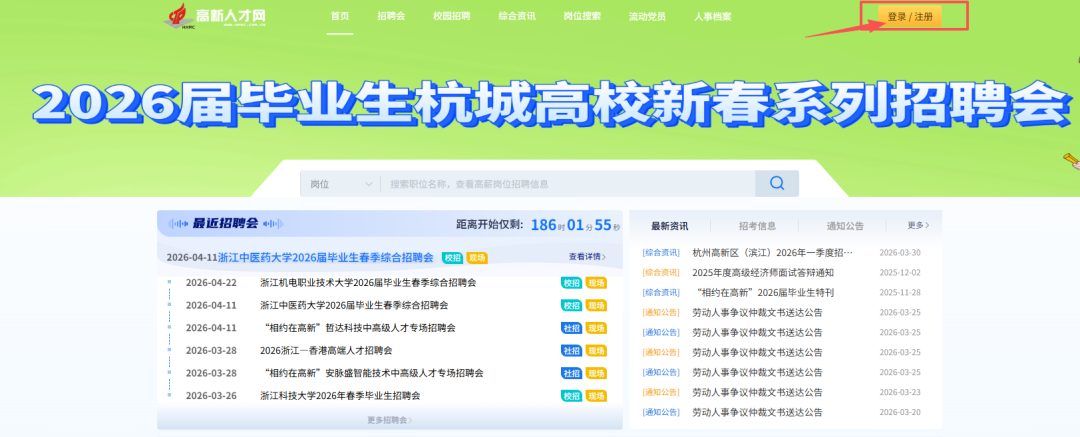This screenshot has height=437, width=1080.
Task: Click 查看详情 link for the featured job fair
Action: click(x=588, y=257)
